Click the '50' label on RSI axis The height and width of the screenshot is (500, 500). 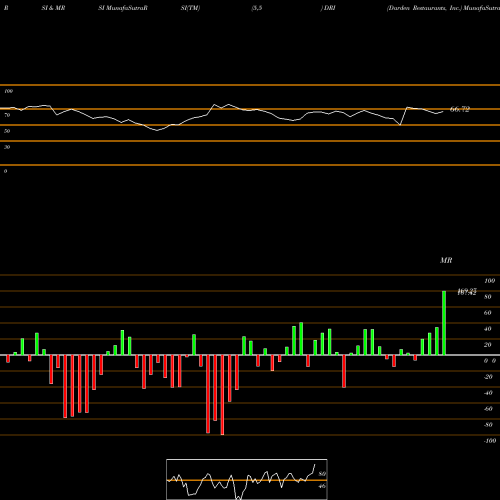tap(7, 131)
